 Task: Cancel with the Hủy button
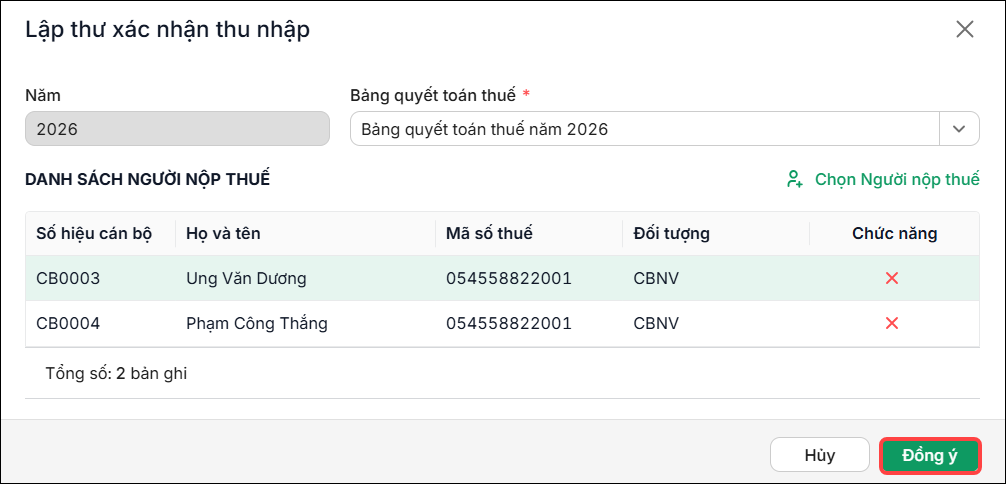tap(819, 456)
